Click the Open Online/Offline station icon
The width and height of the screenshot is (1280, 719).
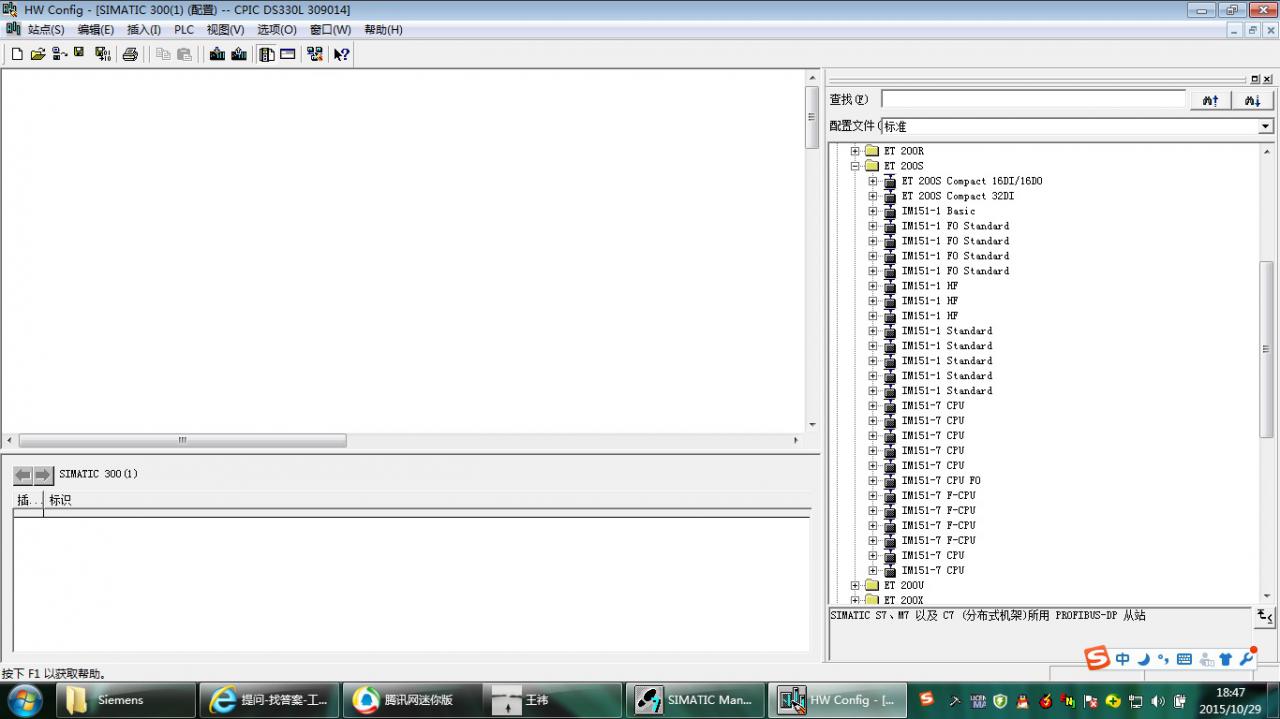(59, 54)
